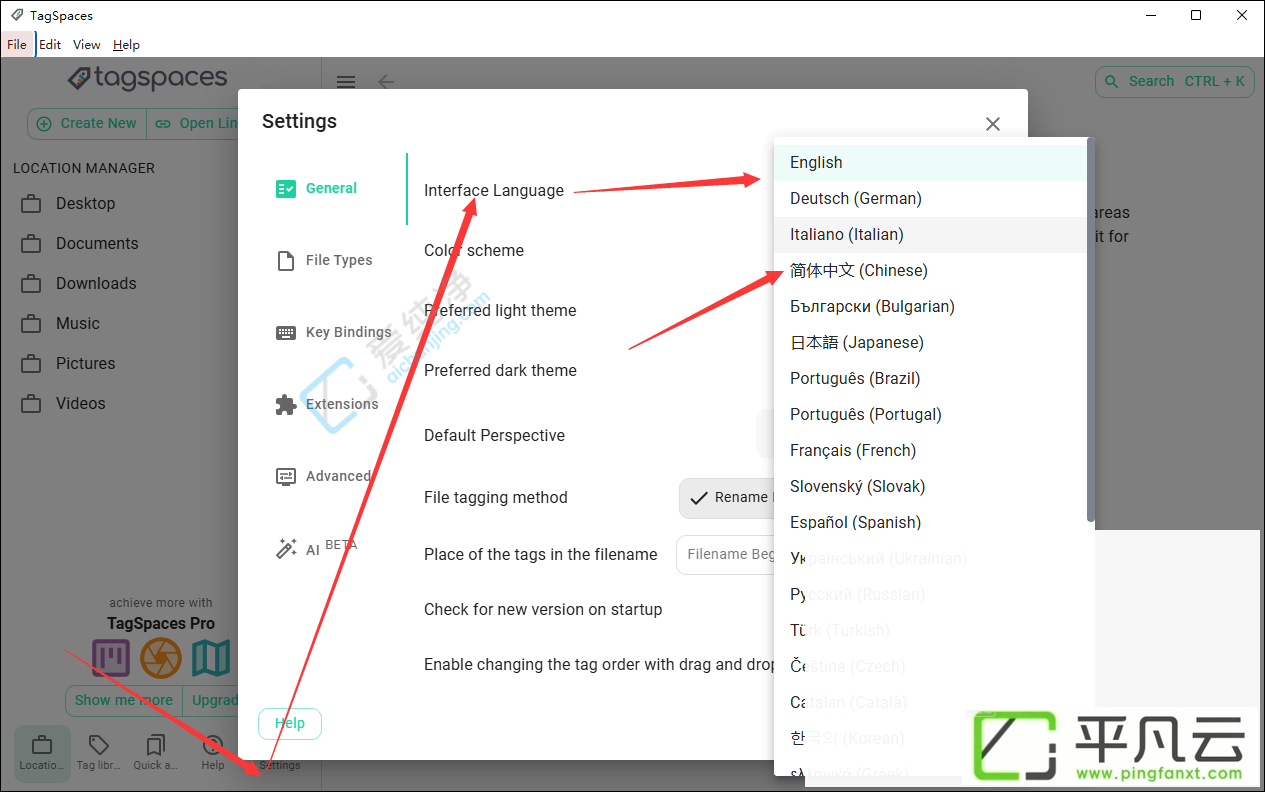
Task: Select 简体中文 (Chinese) language
Action: point(930,270)
